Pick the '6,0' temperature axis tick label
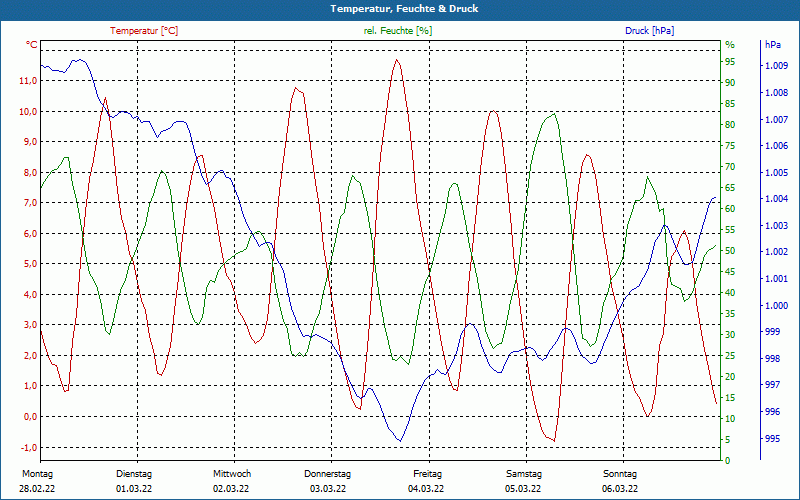The image size is (800, 500). [x=31, y=233]
